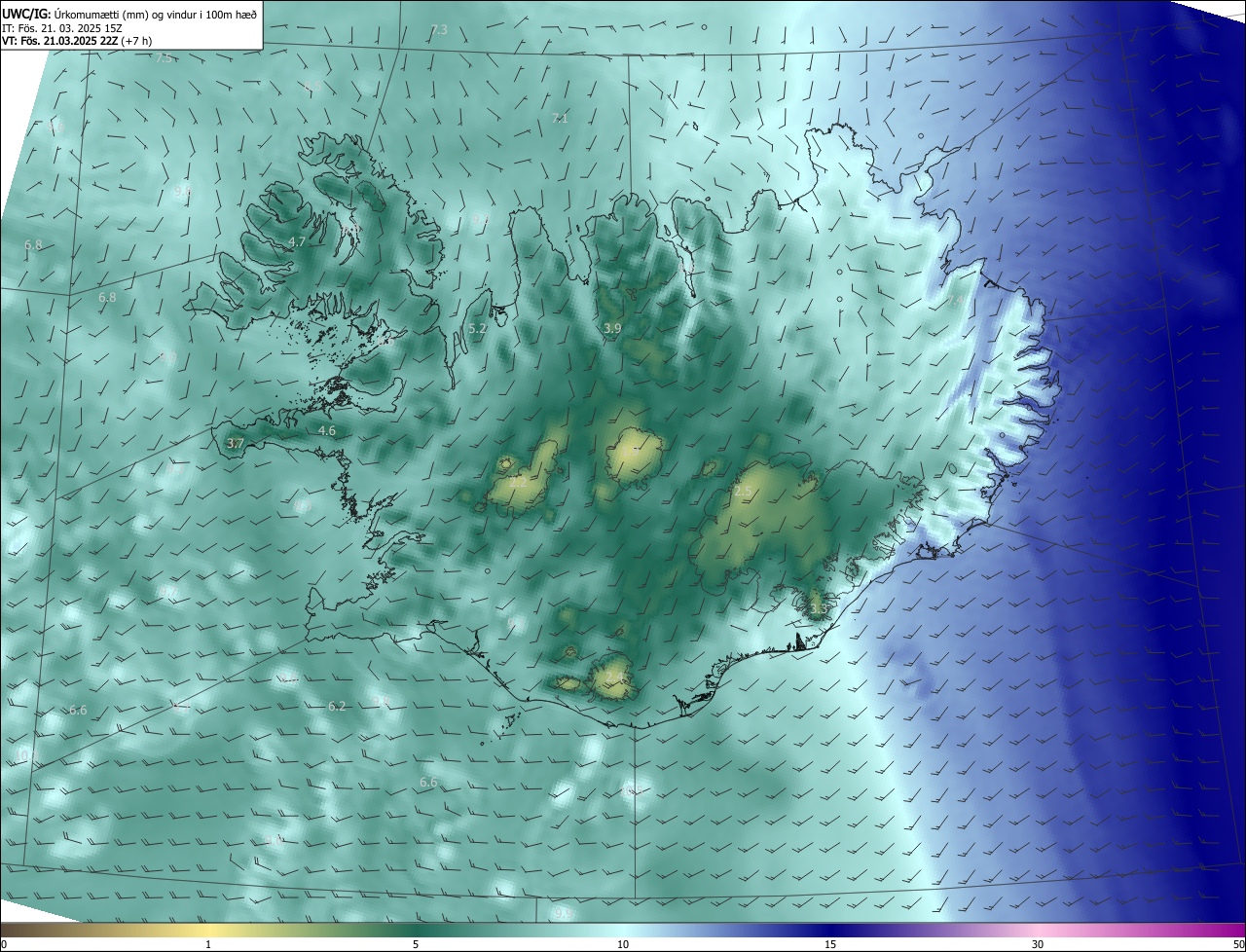Viewport: 1246px width, 952px height.
Task: Click the 4.7 value over the Westfjords
Action: pyautogui.click(x=297, y=242)
